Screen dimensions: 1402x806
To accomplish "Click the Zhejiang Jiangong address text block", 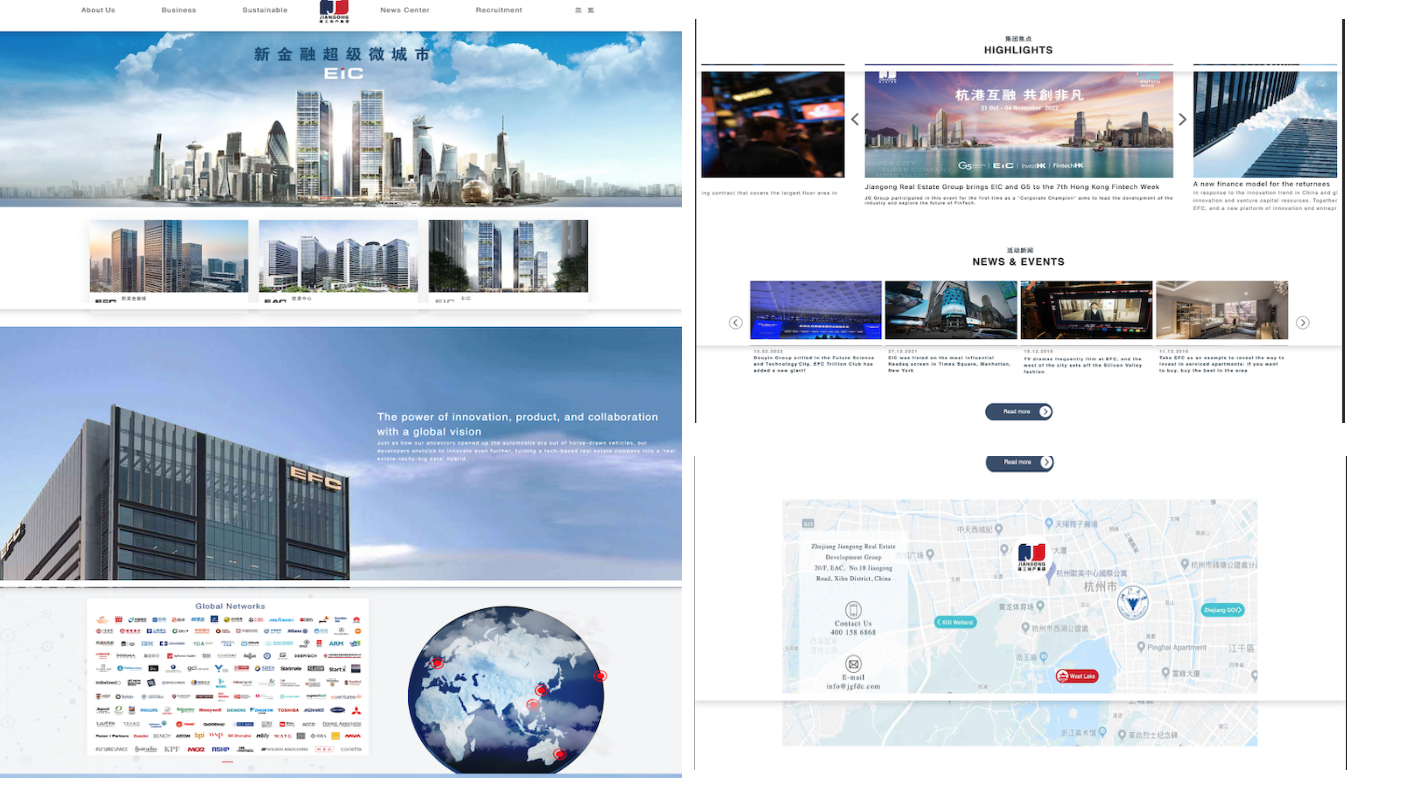I will click(853, 562).
